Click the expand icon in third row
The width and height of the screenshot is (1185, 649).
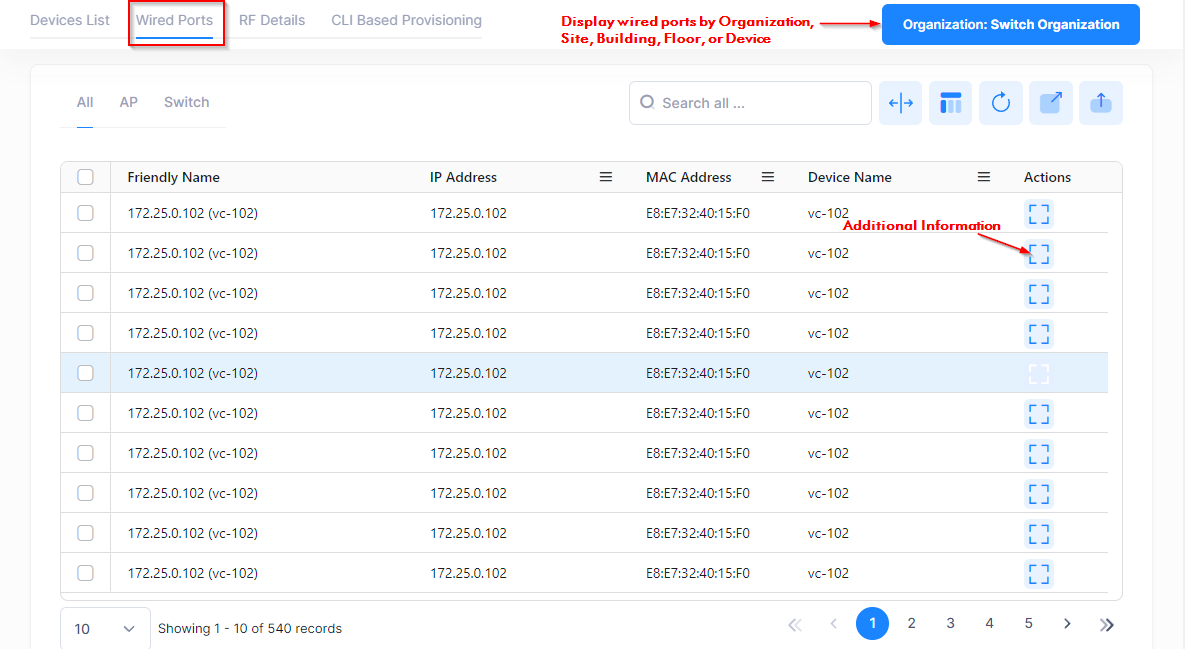pyautogui.click(x=1039, y=294)
